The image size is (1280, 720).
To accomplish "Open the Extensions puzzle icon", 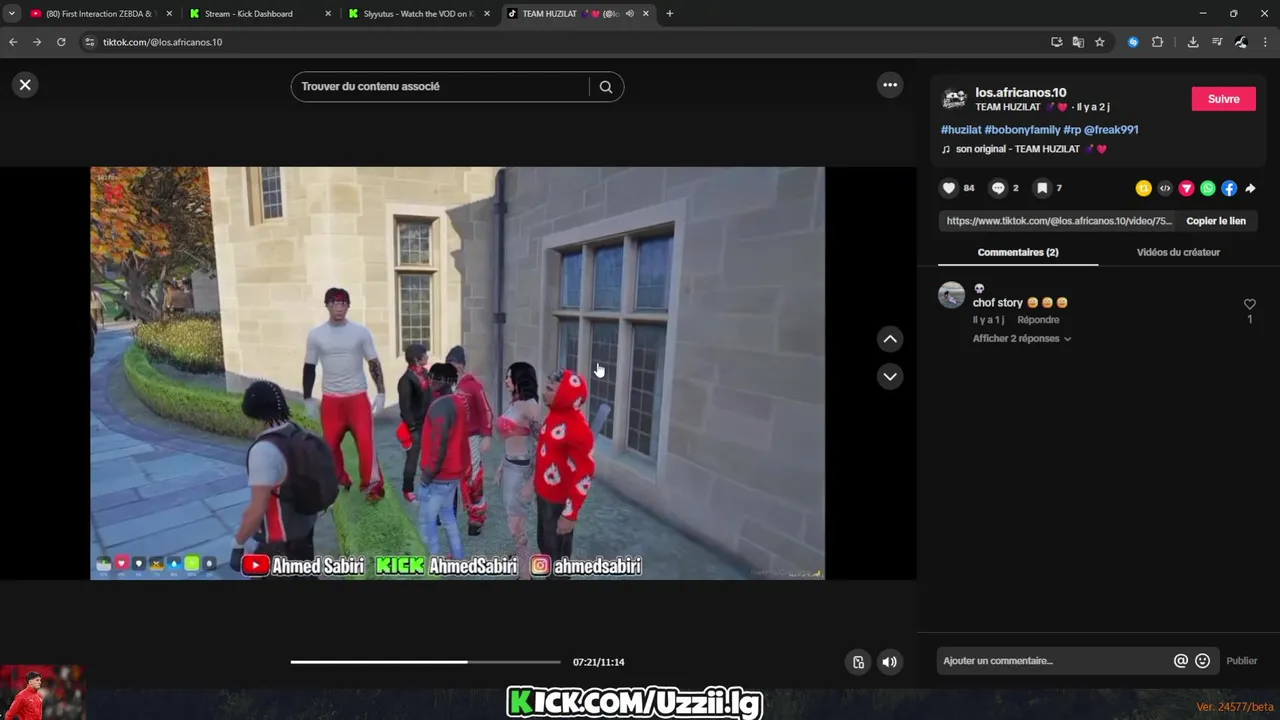I will (1157, 42).
